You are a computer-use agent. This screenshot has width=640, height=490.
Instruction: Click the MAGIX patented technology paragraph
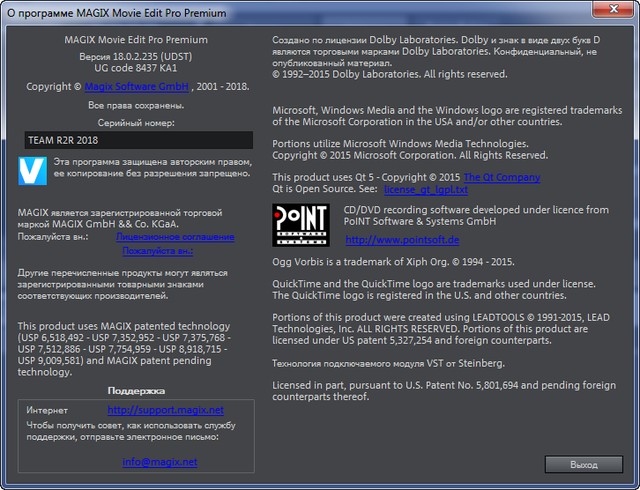[124, 349]
